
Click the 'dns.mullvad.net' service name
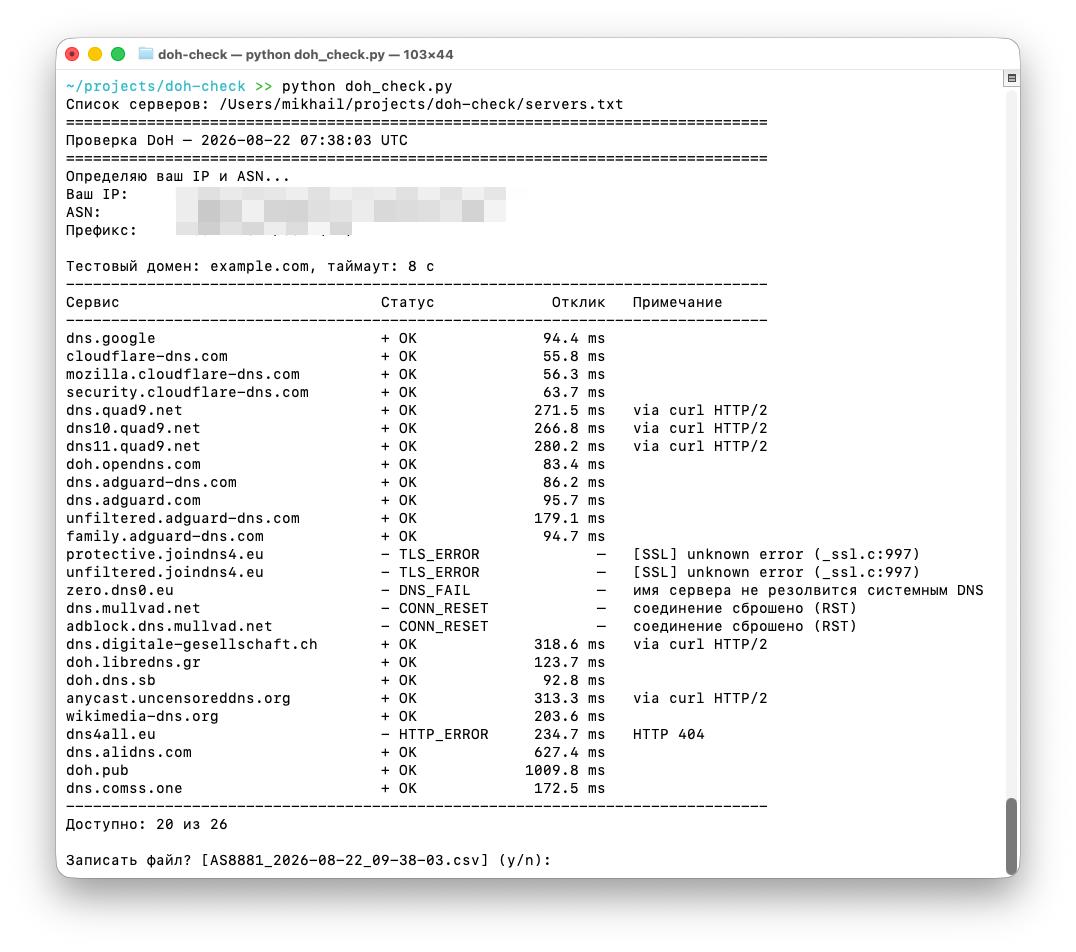coord(133,608)
